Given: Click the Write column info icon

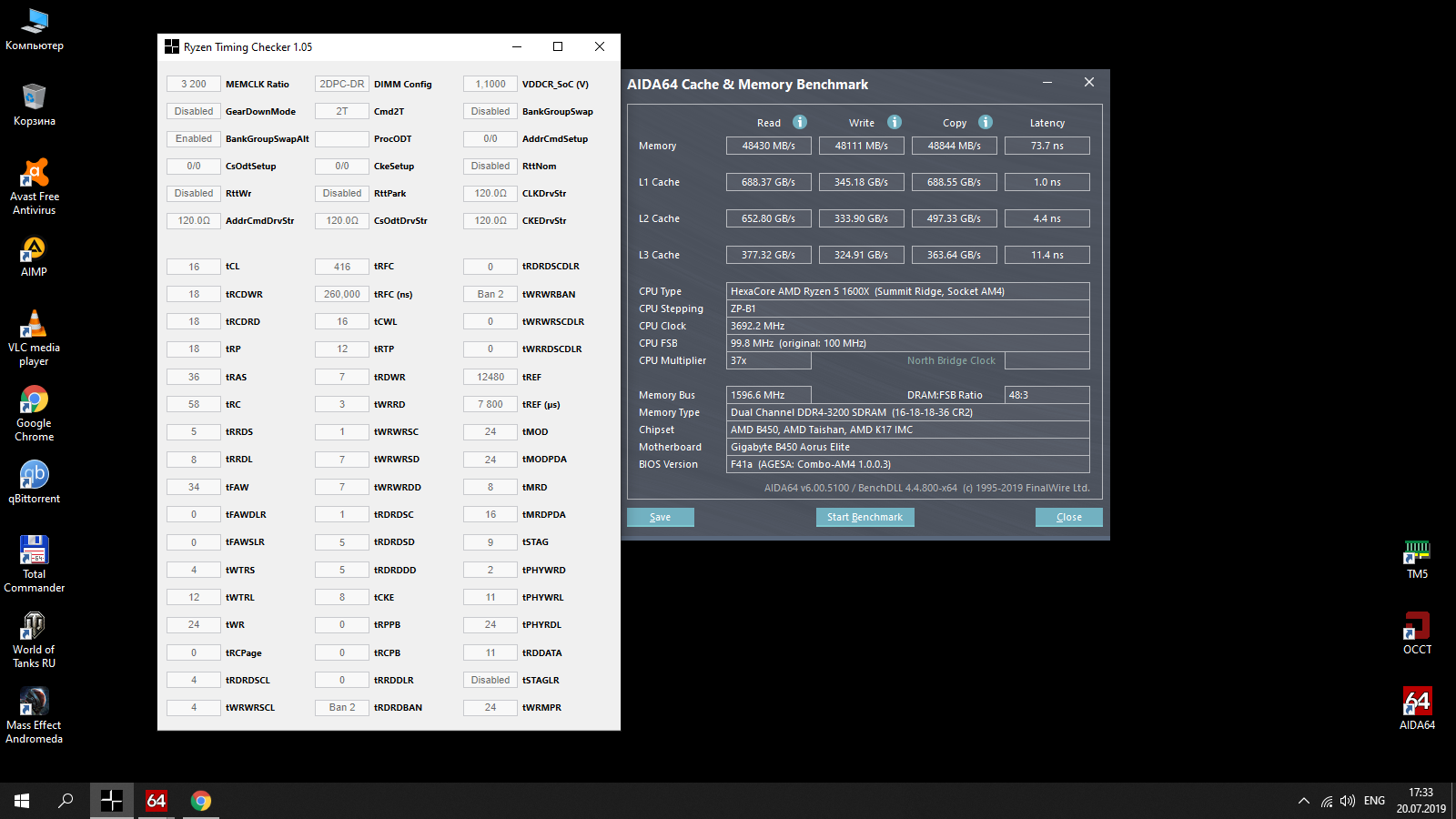Looking at the screenshot, I should click(x=895, y=122).
